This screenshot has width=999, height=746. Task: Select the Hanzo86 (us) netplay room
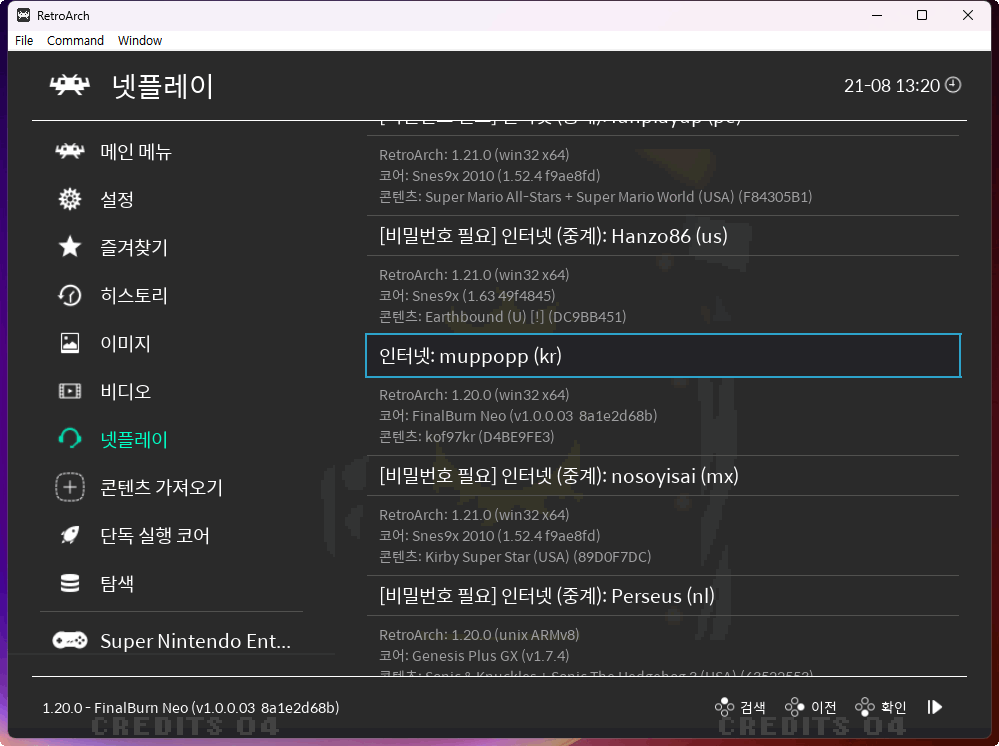tap(663, 236)
